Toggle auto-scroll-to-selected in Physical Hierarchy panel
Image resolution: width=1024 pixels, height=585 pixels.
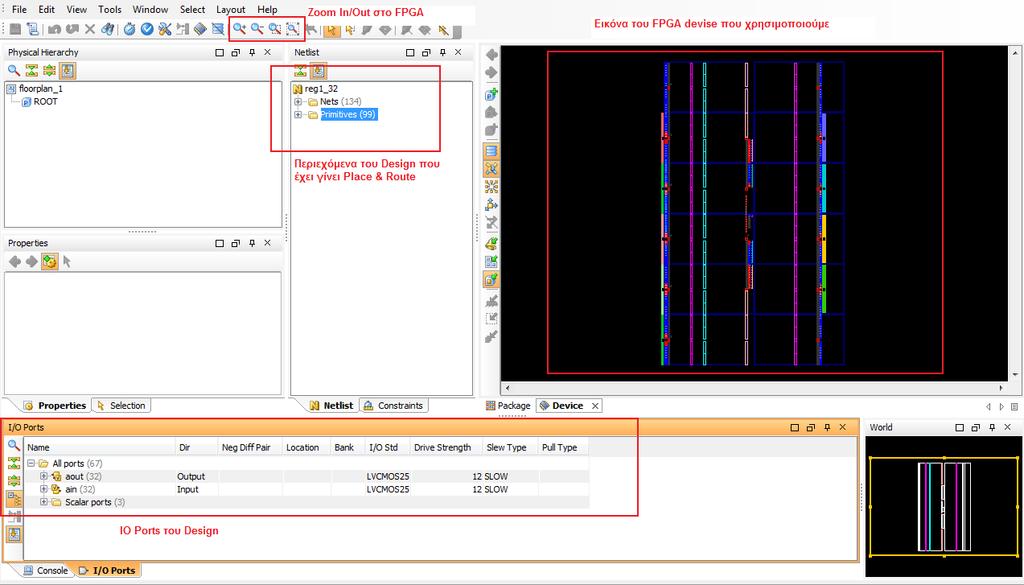coord(67,70)
